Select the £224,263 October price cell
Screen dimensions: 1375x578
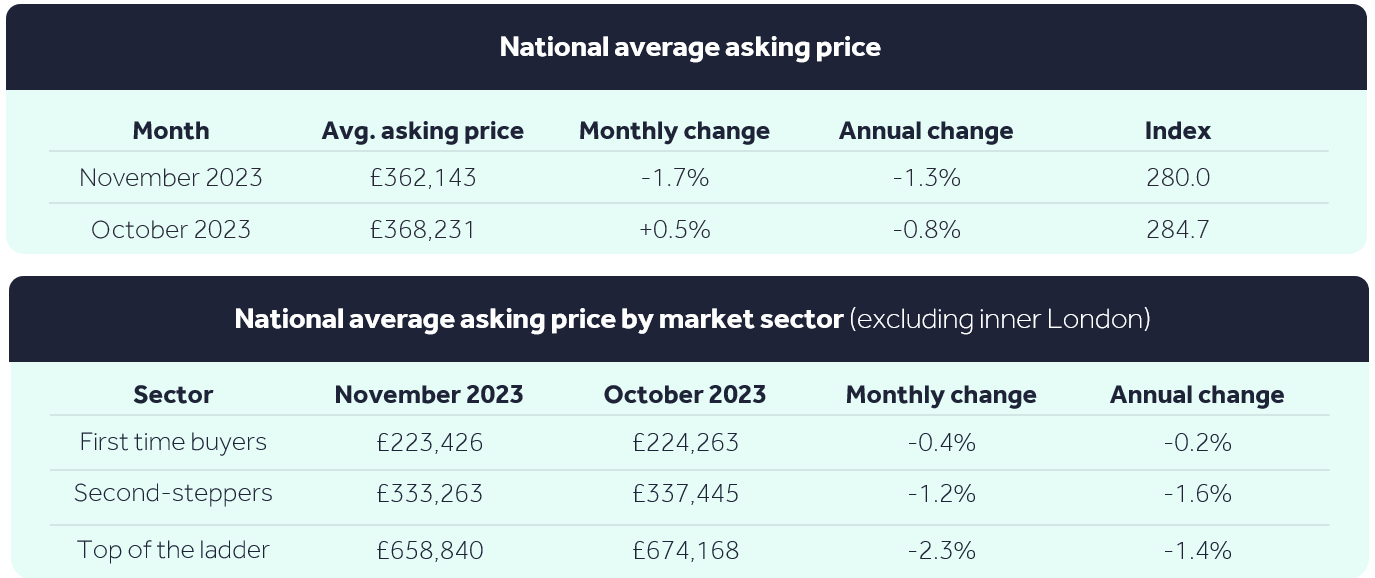click(685, 442)
